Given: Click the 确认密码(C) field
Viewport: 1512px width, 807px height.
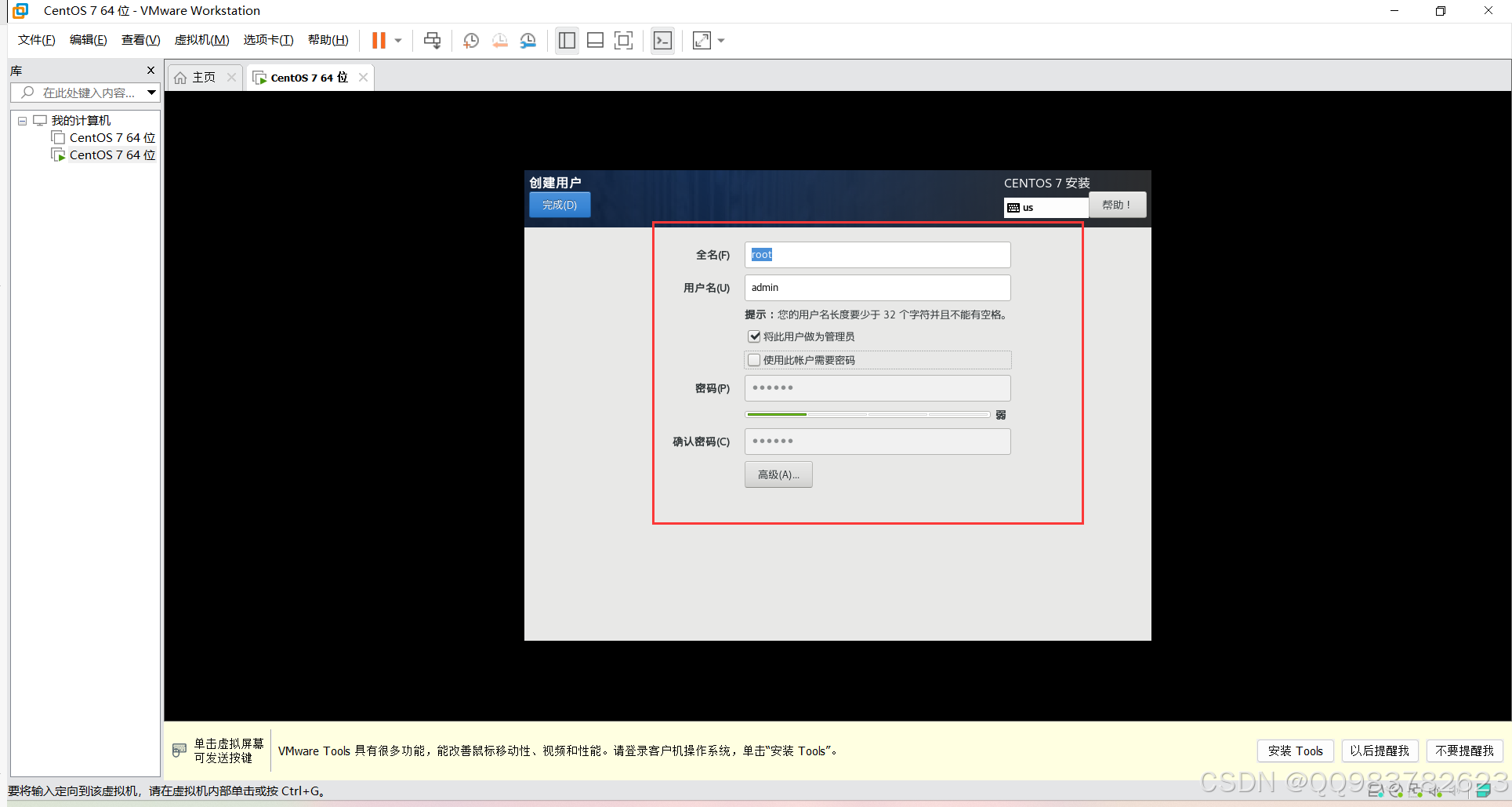Looking at the screenshot, I should coord(877,442).
